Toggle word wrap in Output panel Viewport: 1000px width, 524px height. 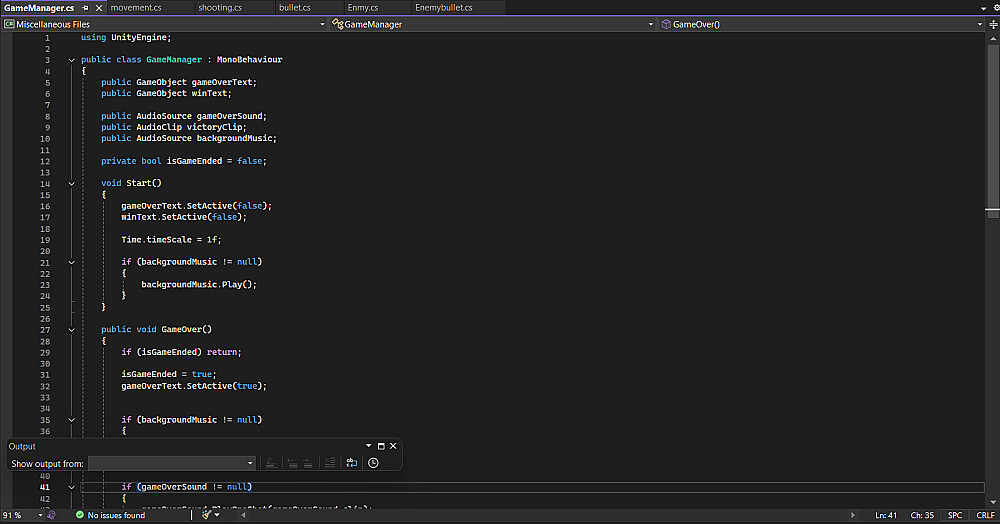click(351, 463)
